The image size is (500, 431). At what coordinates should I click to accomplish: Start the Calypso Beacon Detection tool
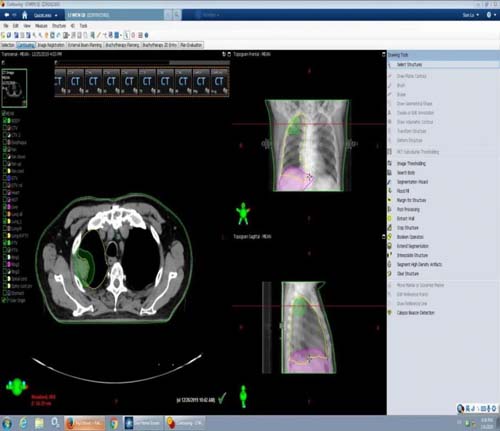[x=415, y=313]
